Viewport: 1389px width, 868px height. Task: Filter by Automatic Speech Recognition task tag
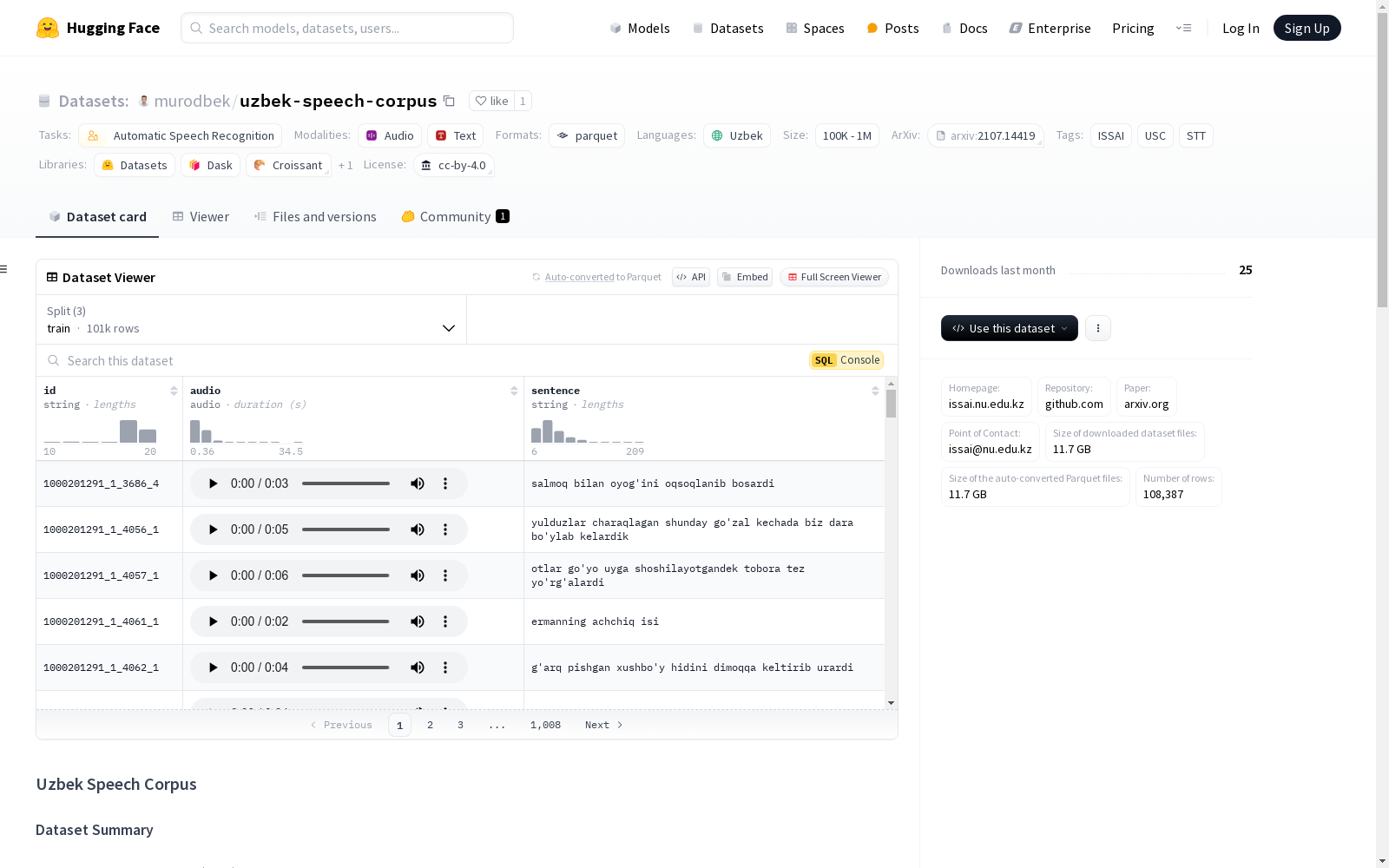tap(181, 135)
